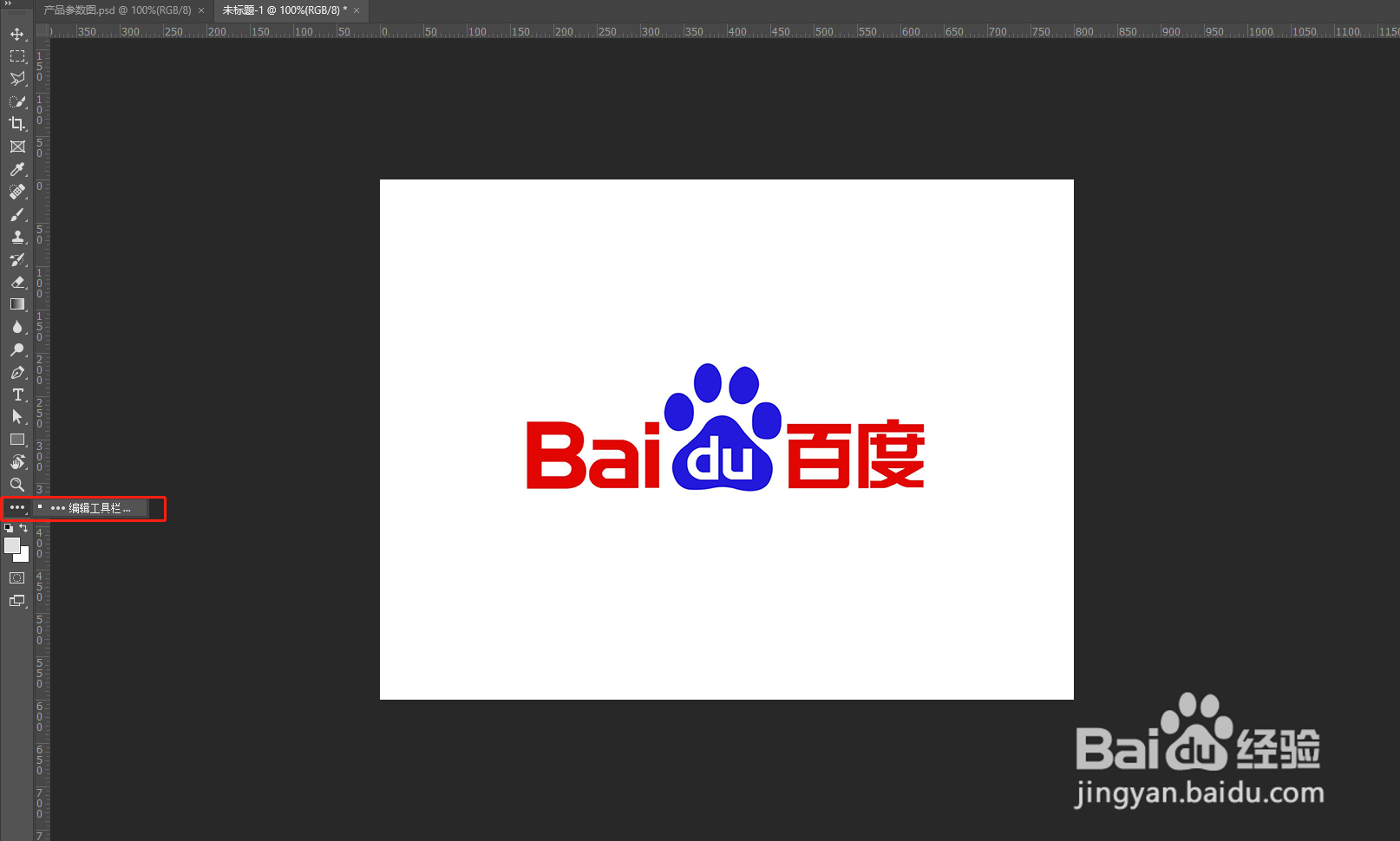Viewport: 1400px width, 841px height.
Task: Reset default foreground and background colors
Action: point(8,527)
